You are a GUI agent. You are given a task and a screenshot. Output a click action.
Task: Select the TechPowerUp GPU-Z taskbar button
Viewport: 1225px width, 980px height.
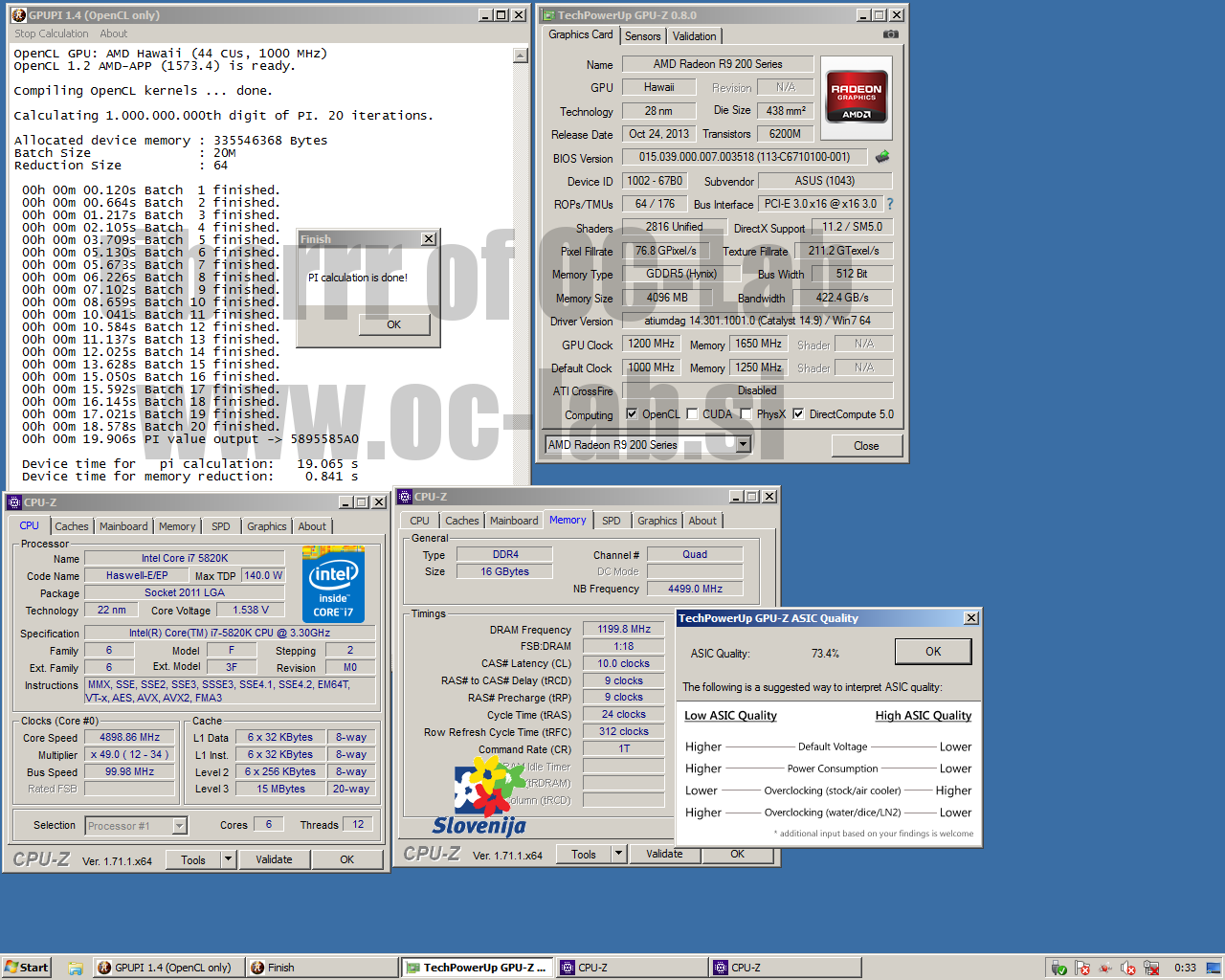tap(476, 968)
